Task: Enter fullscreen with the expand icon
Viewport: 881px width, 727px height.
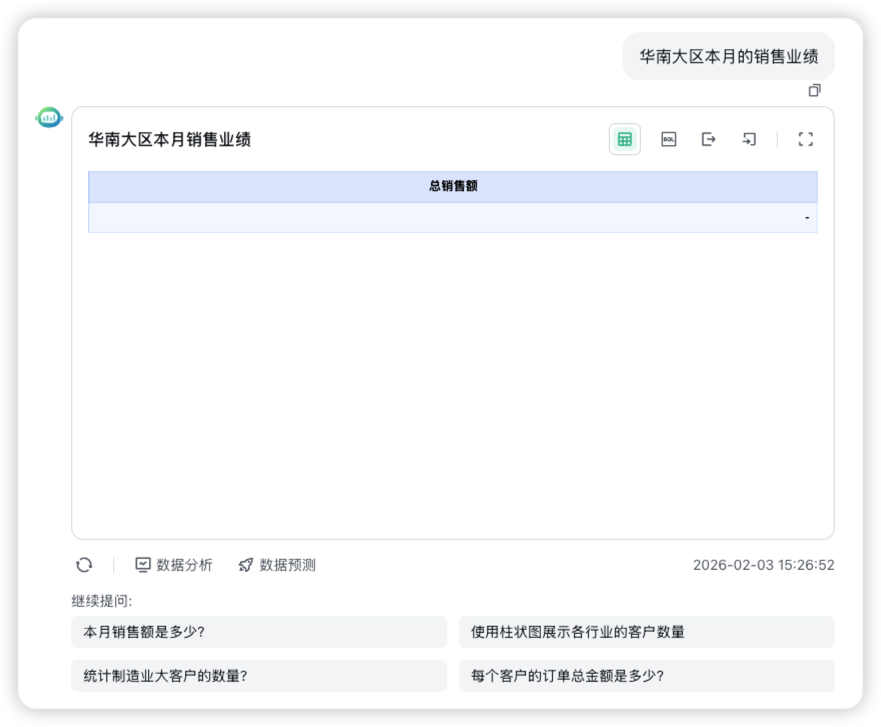Action: [x=806, y=139]
